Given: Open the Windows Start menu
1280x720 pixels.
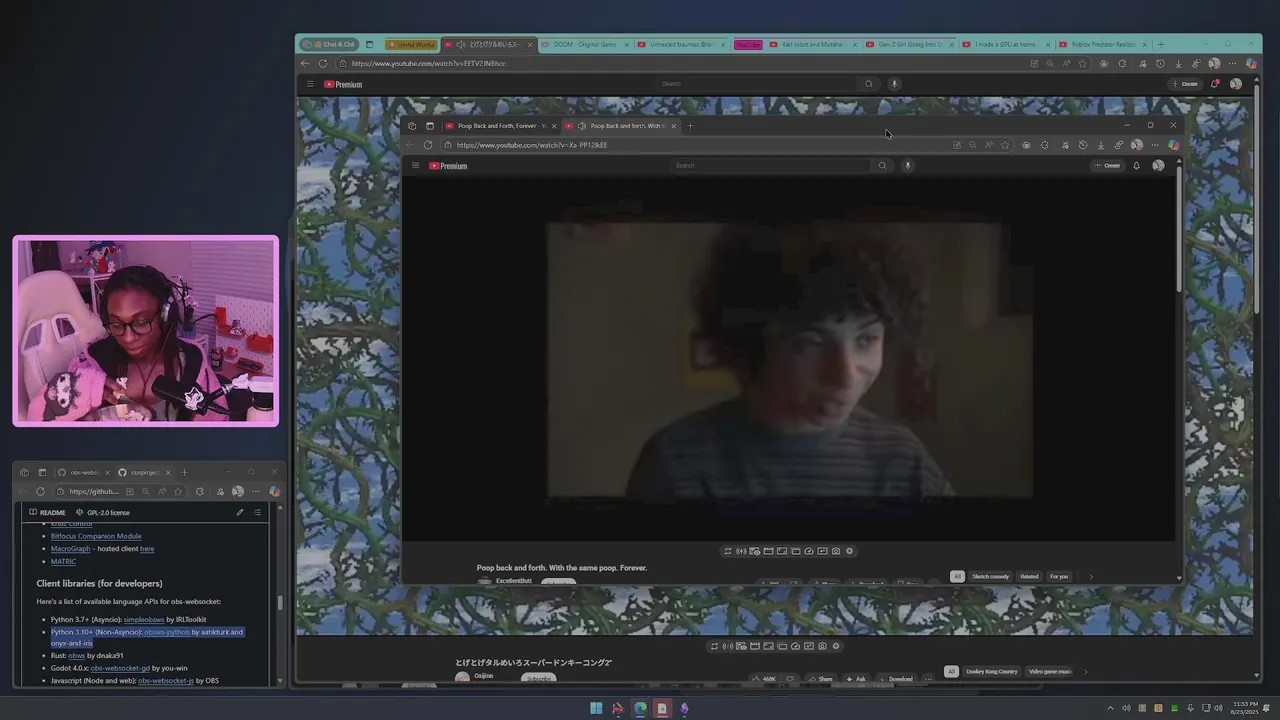Looking at the screenshot, I should click(x=596, y=708).
